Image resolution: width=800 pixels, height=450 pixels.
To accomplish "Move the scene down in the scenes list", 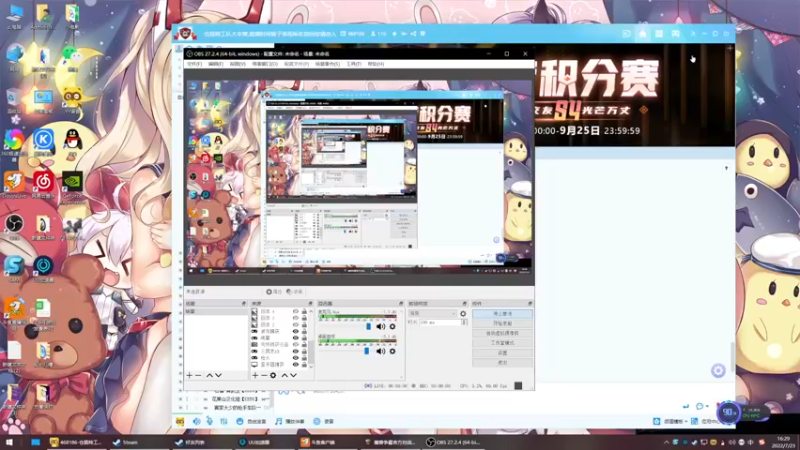I will [x=218, y=376].
